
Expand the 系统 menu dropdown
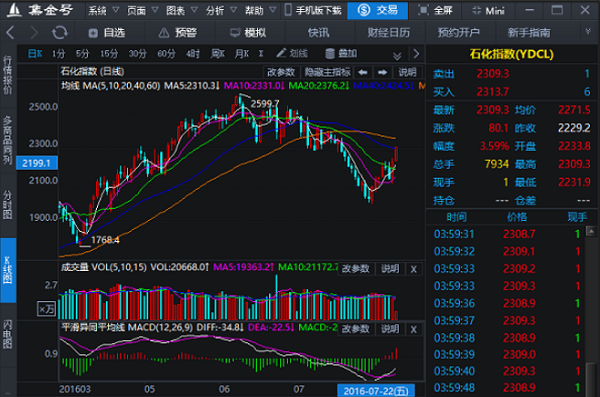tap(104, 10)
